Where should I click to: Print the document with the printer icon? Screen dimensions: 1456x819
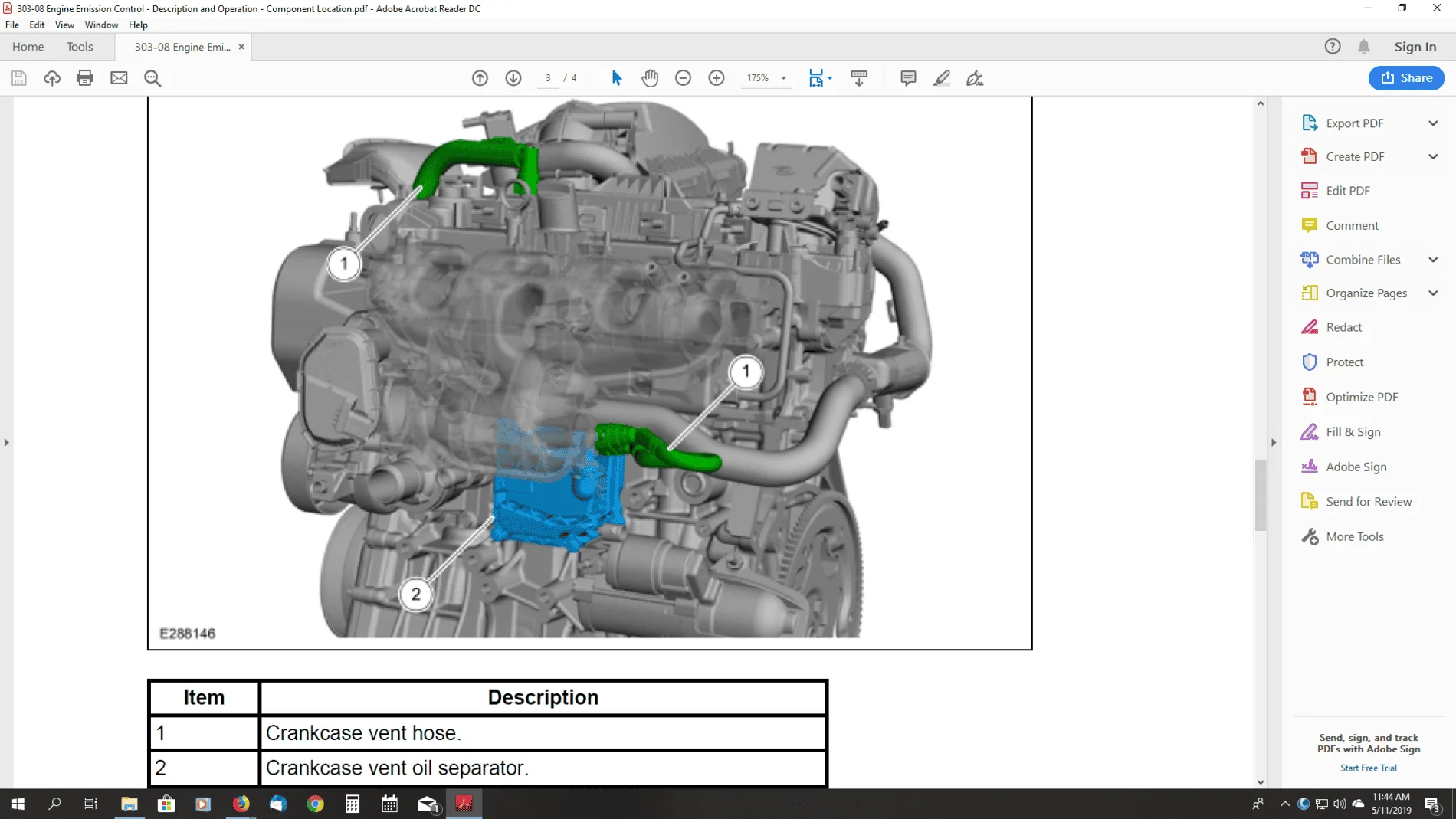coord(85,78)
